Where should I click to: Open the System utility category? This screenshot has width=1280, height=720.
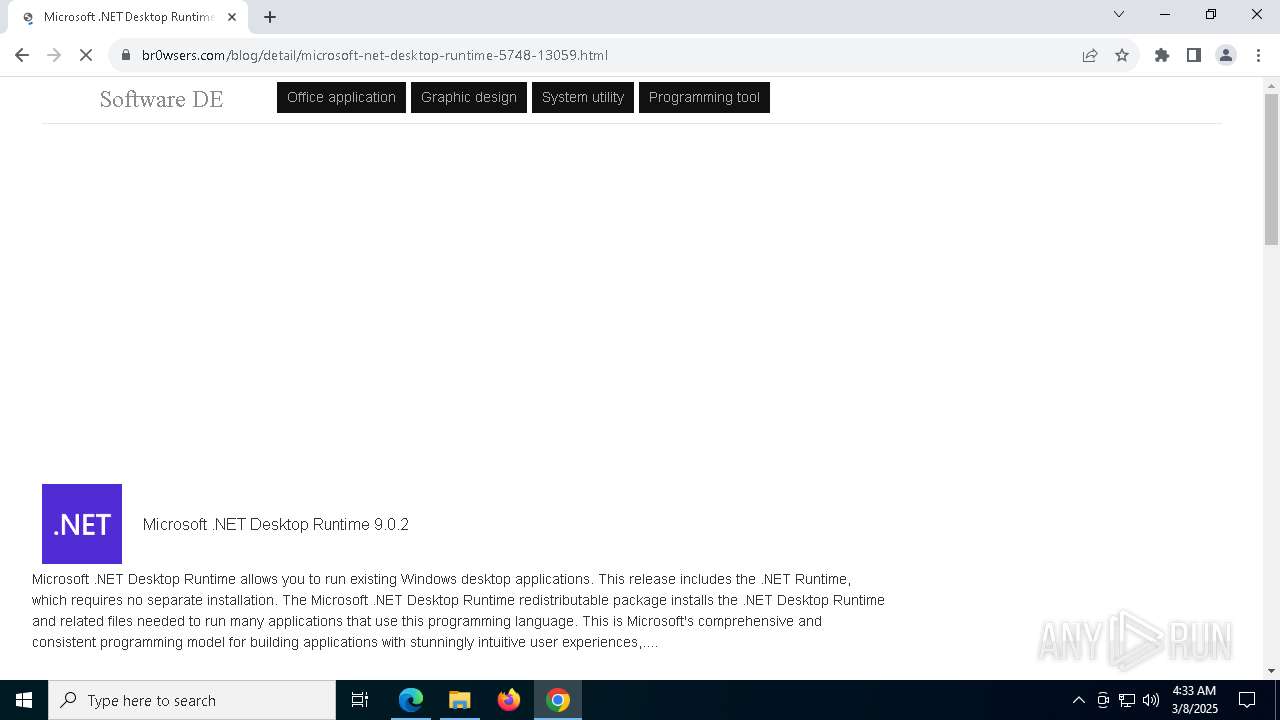pyautogui.click(x=583, y=97)
